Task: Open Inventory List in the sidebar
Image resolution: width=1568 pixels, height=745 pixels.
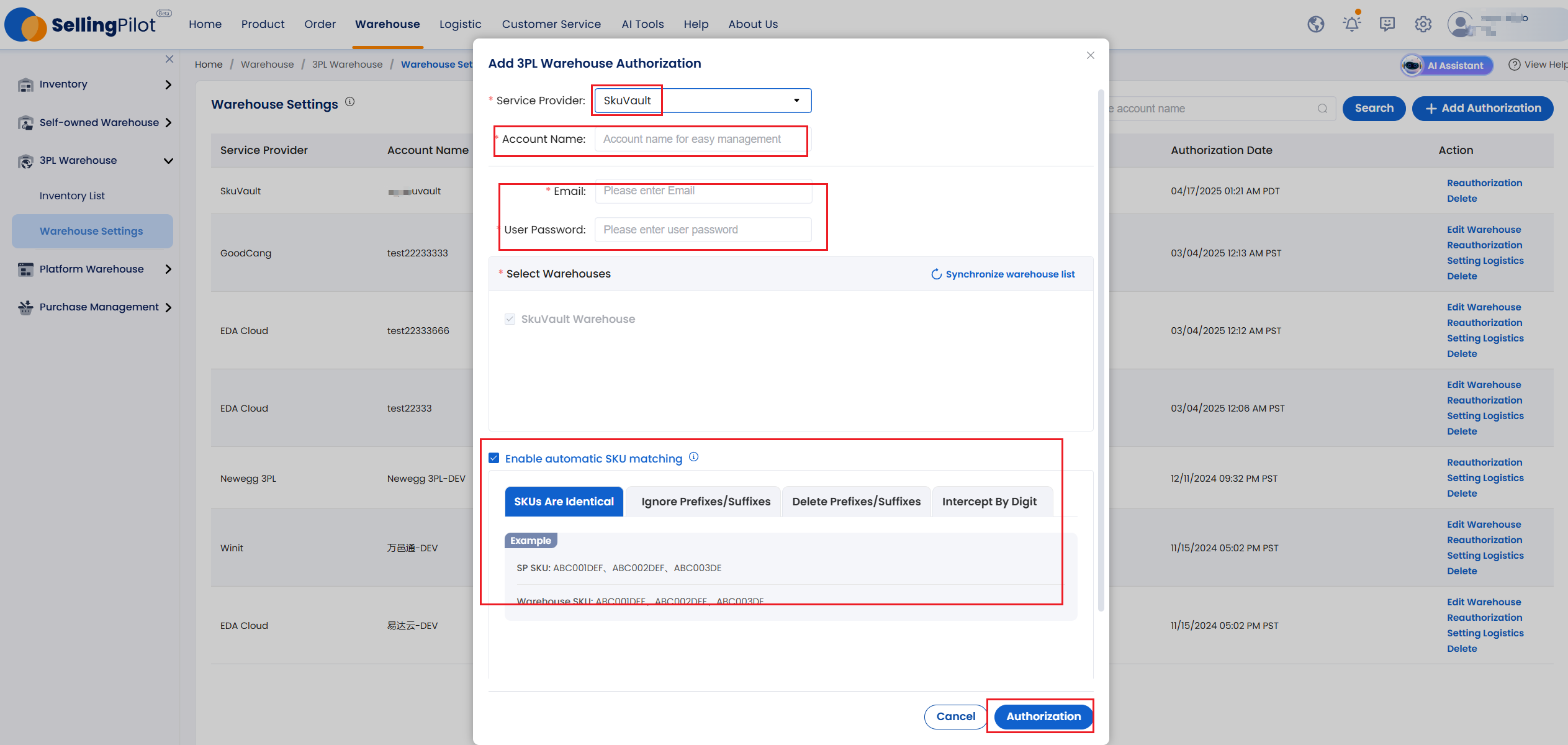Action: [72, 196]
